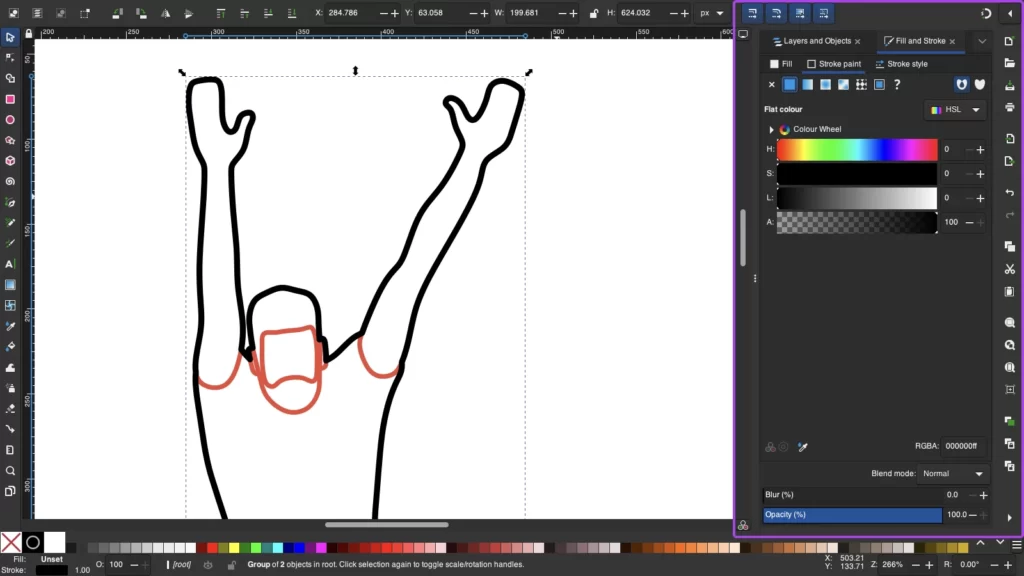This screenshot has width=1024, height=576.
Task: Remove paint with the X button
Action: coord(771,85)
